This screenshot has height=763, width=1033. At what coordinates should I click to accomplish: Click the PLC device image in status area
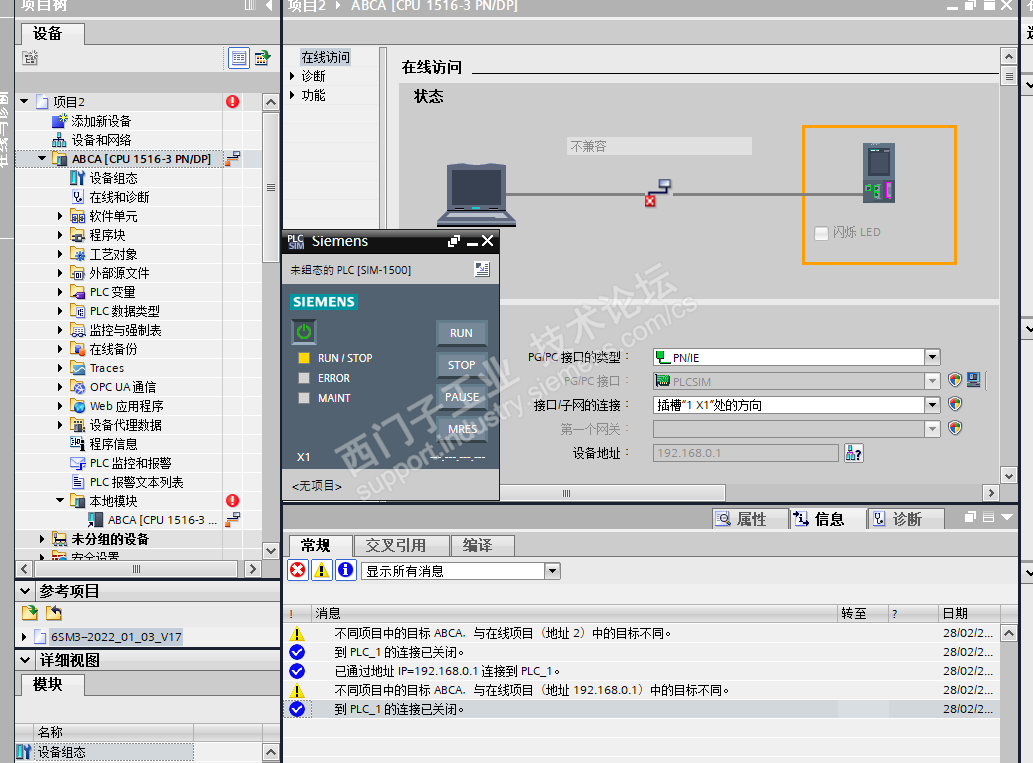pos(879,173)
